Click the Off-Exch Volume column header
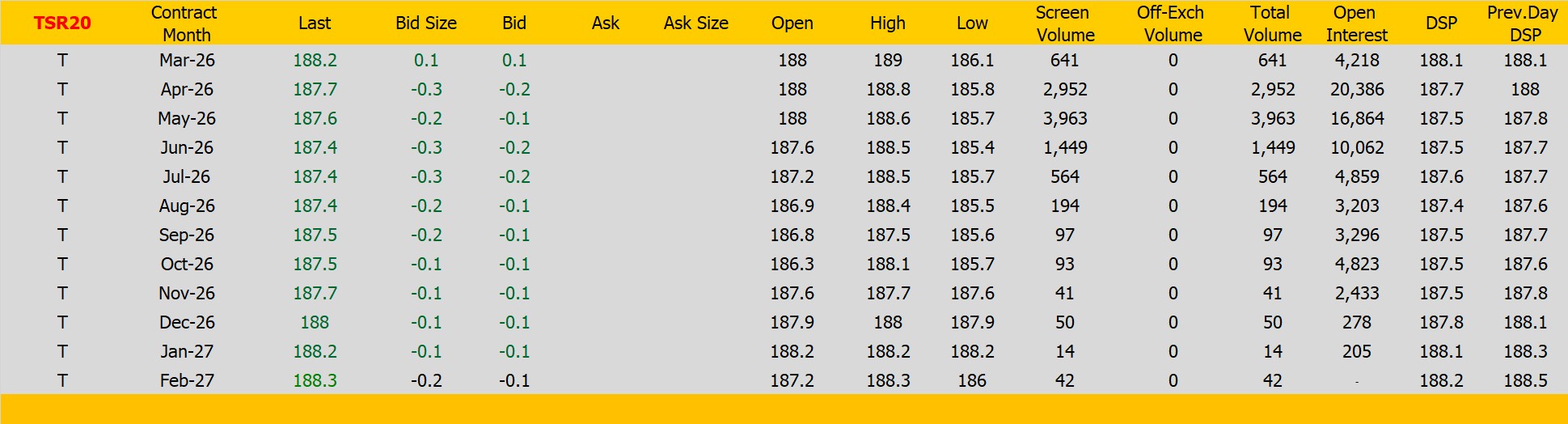 pyautogui.click(x=1172, y=23)
